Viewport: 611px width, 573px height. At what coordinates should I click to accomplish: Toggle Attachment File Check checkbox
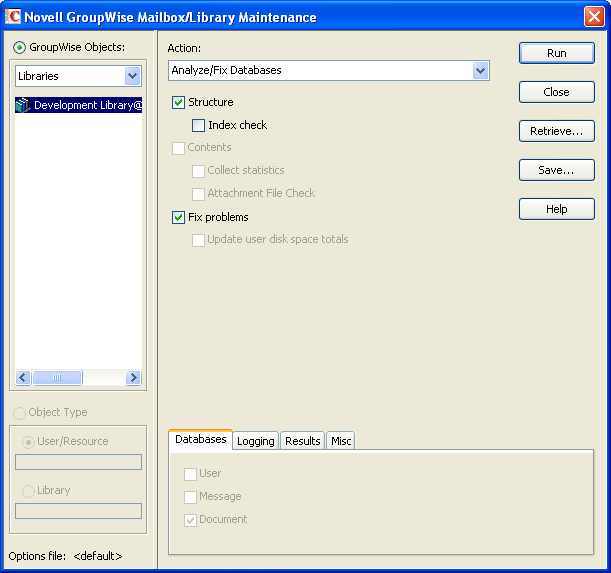[x=198, y=194]
